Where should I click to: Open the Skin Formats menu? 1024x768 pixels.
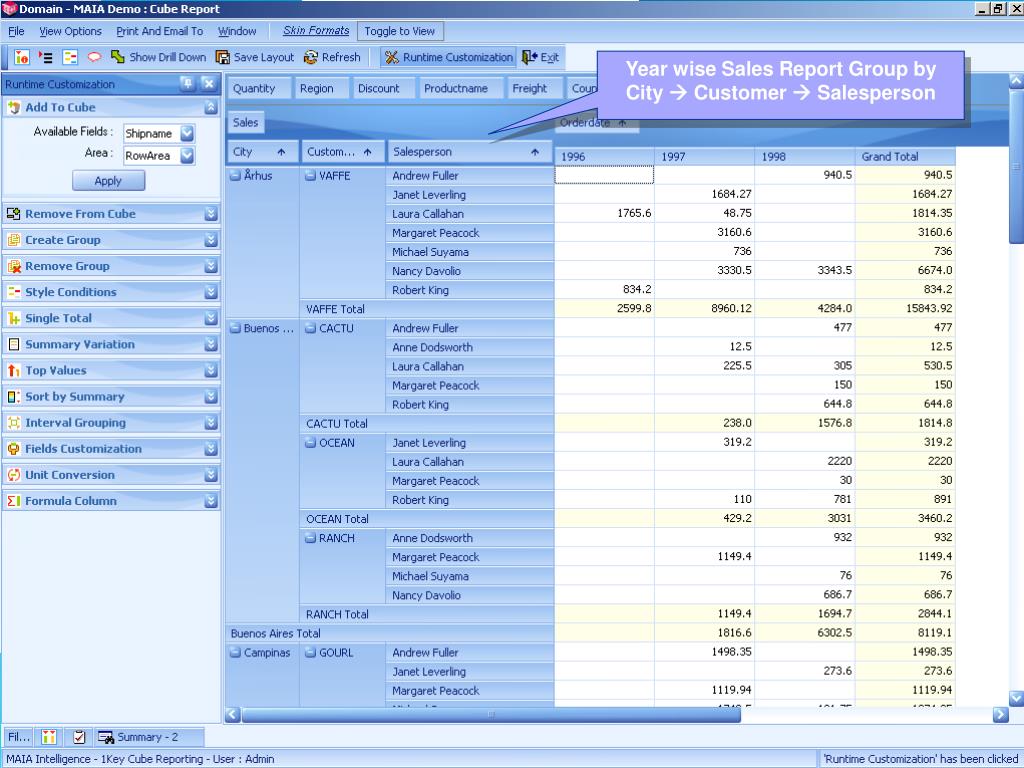(x=315, y=31)
